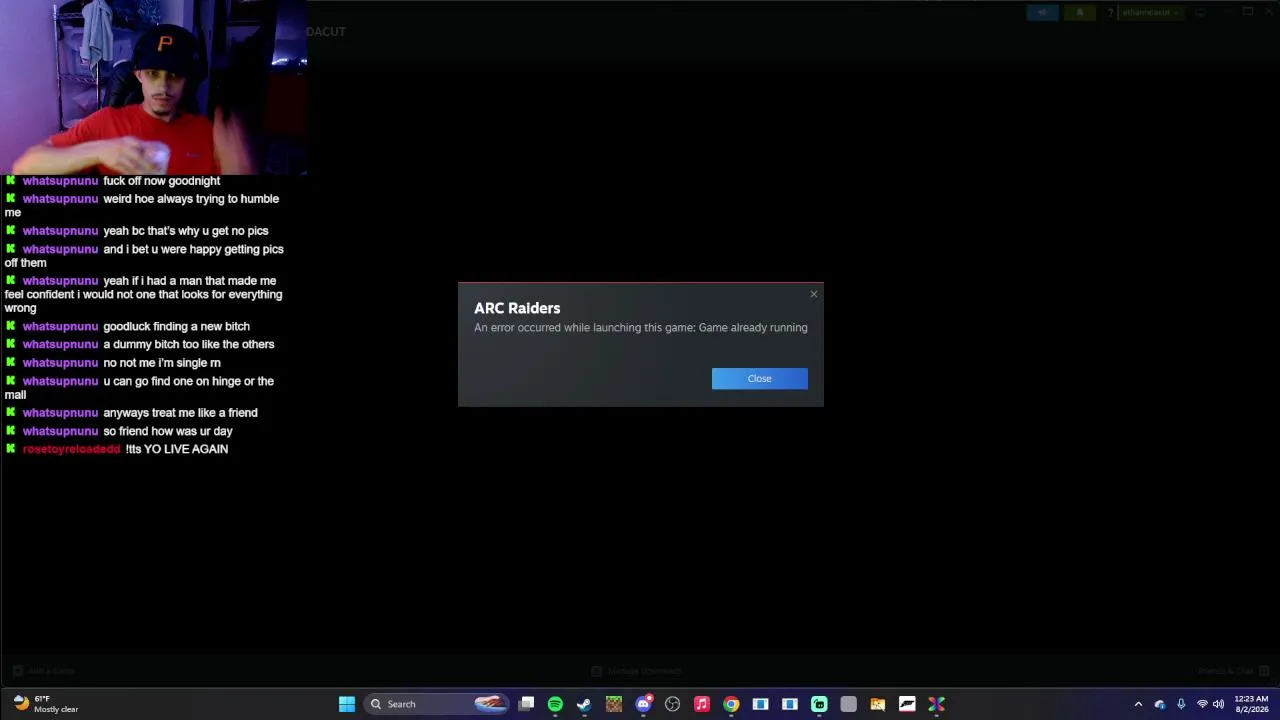1280x720 pixels.
Task: Click the username 'rosetoyreloadedd' in chat
Action: click(71, 449)
